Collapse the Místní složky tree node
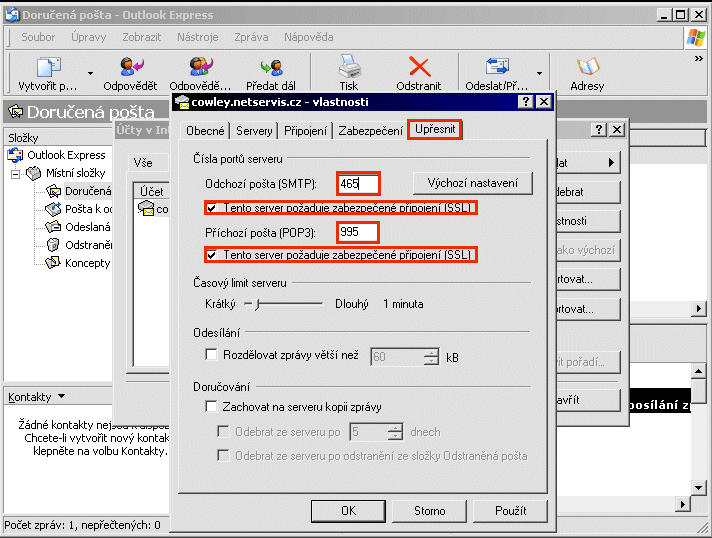 (15, 174)
